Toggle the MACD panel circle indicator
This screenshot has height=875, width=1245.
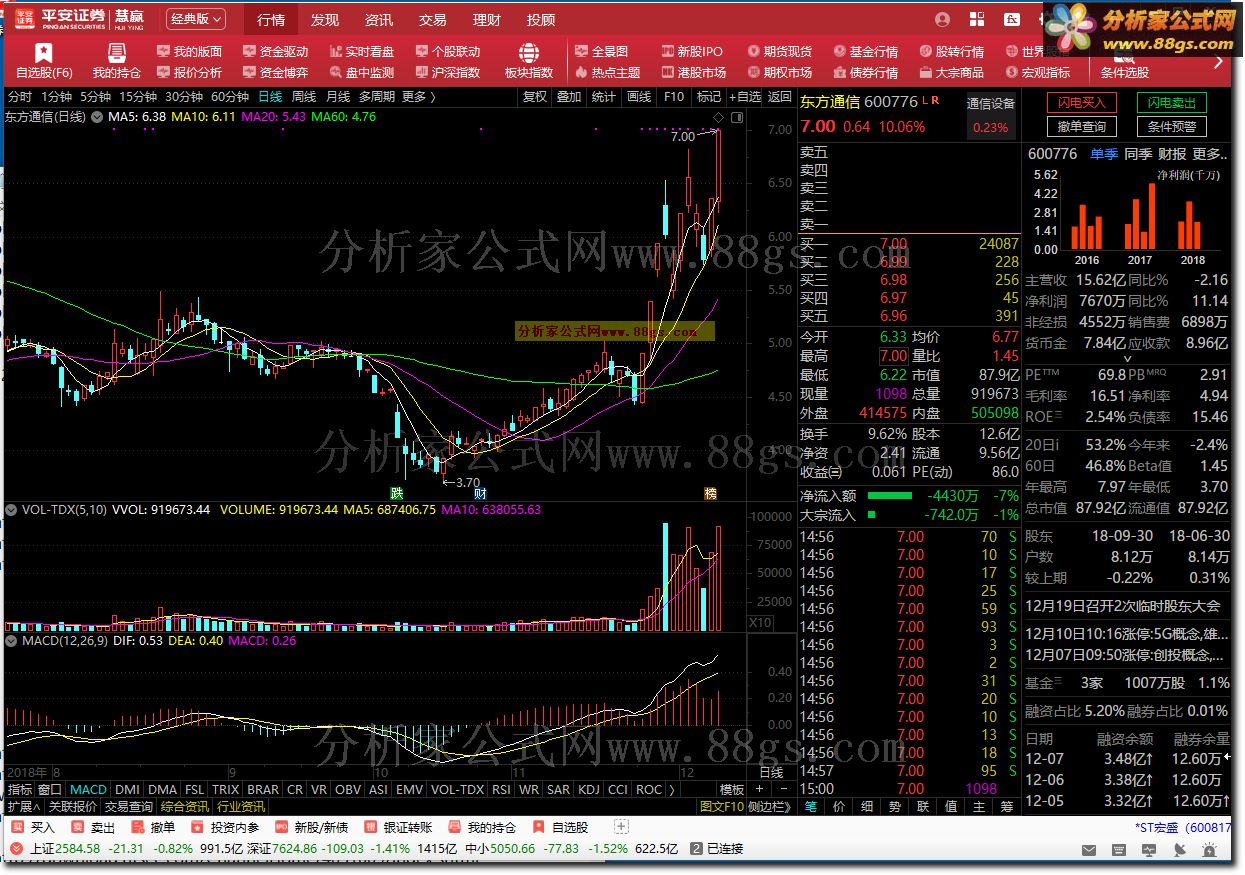click(12, 640)
